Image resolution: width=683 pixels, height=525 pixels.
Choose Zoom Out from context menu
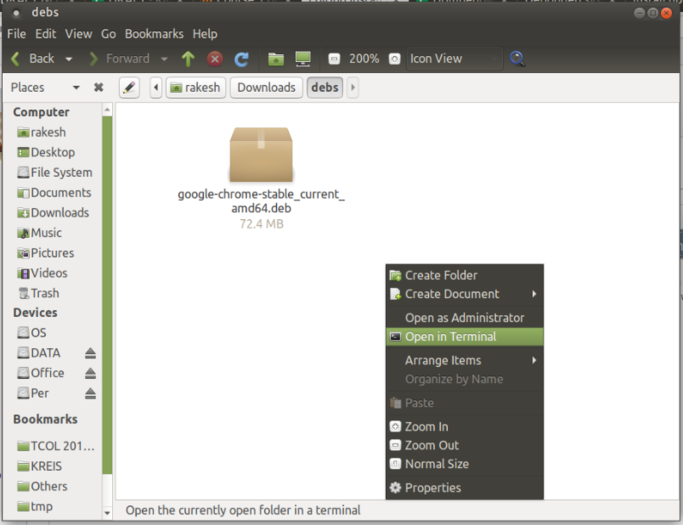[465, 445]
